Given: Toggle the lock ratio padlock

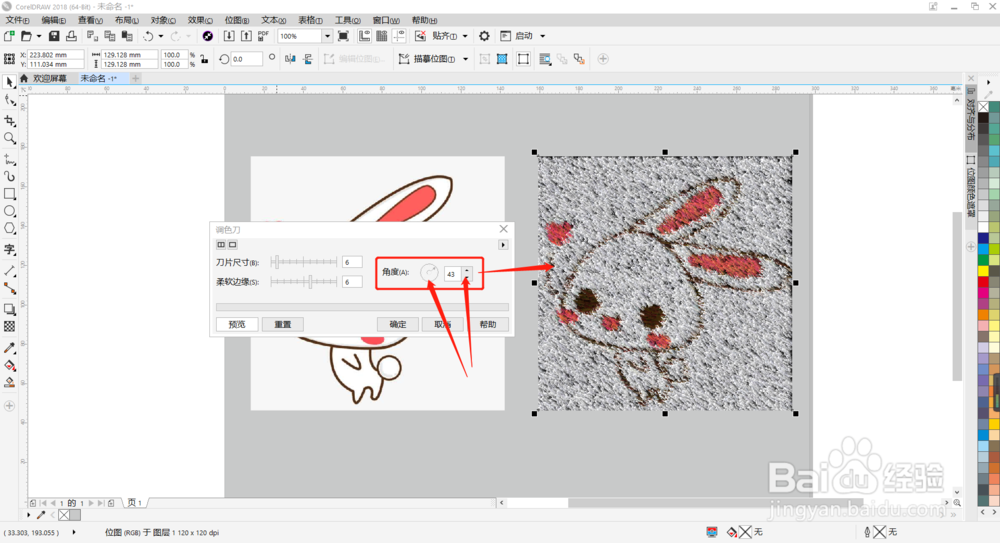Looking at the screenshot, I should pos(204,59).
